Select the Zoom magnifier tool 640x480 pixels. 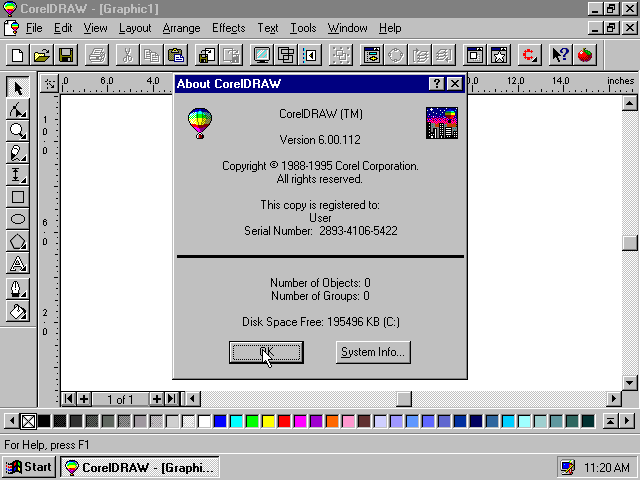coord(18,131)
